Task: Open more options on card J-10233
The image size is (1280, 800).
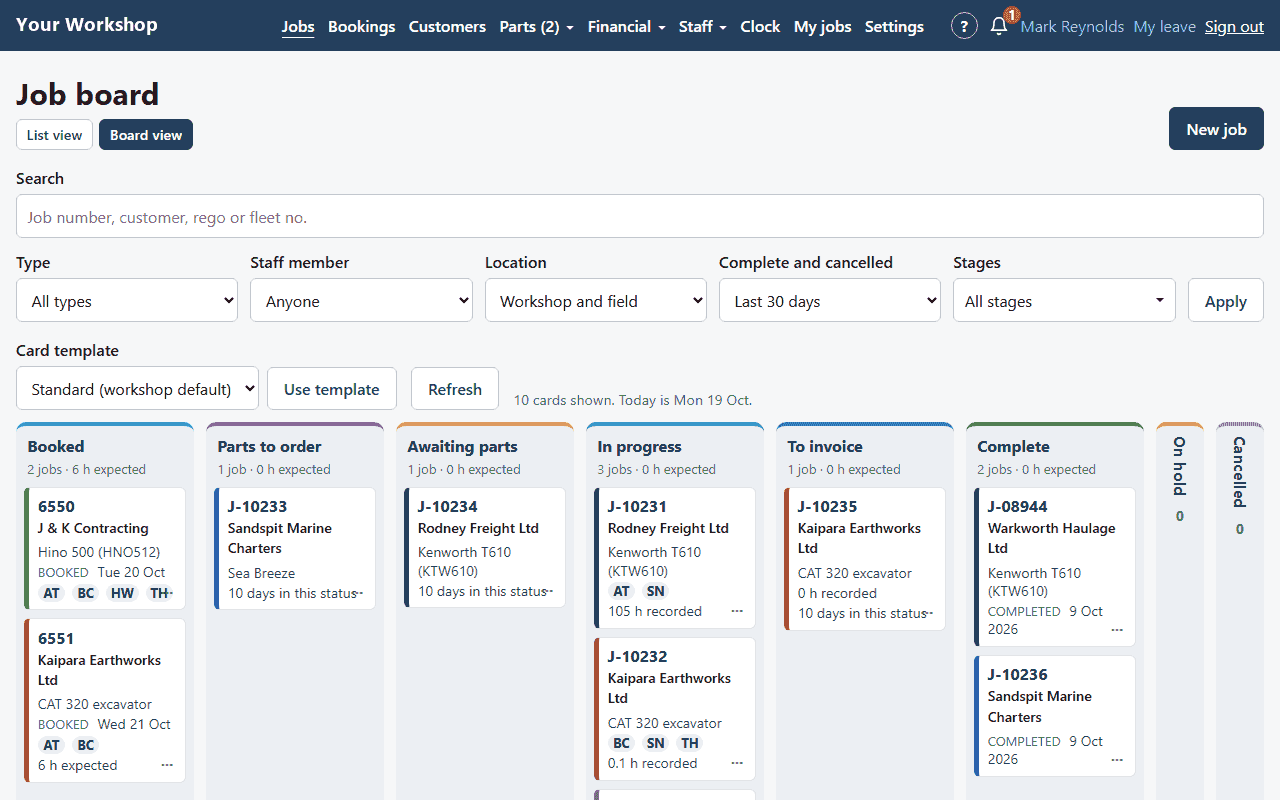Action: coord(359,593)
